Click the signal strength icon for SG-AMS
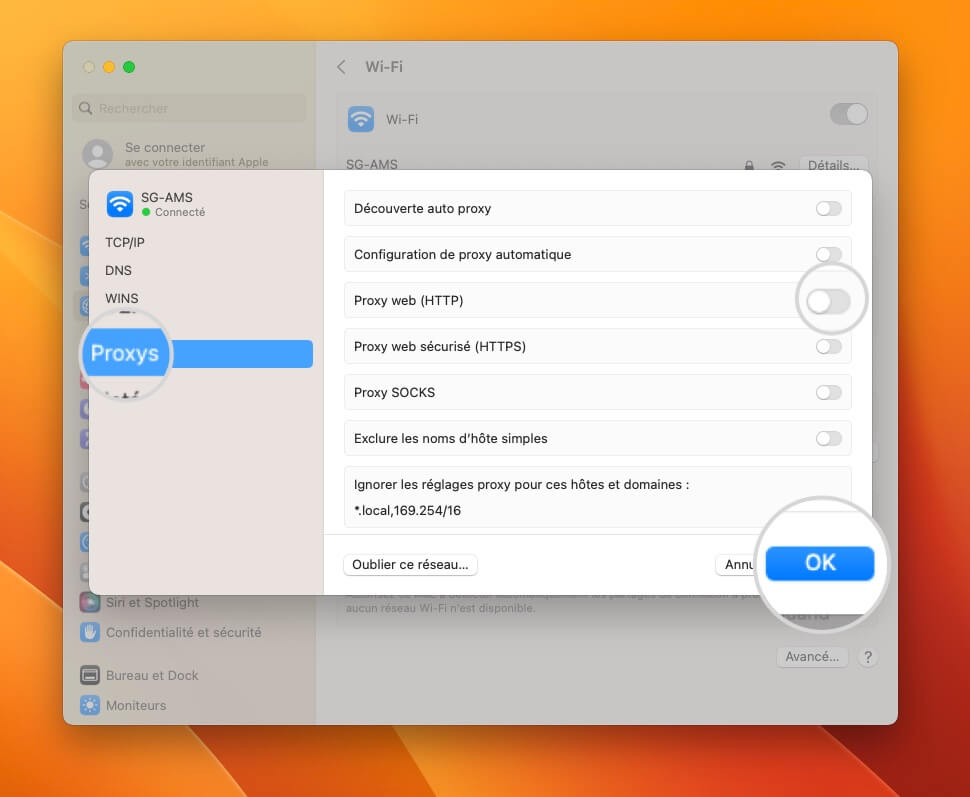This screenshot has height=797, width=970. point(778,165)
